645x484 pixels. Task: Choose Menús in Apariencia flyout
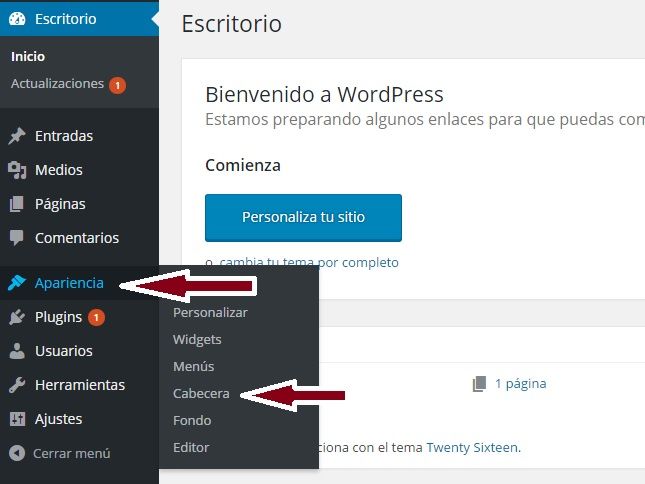coord(193,366)
